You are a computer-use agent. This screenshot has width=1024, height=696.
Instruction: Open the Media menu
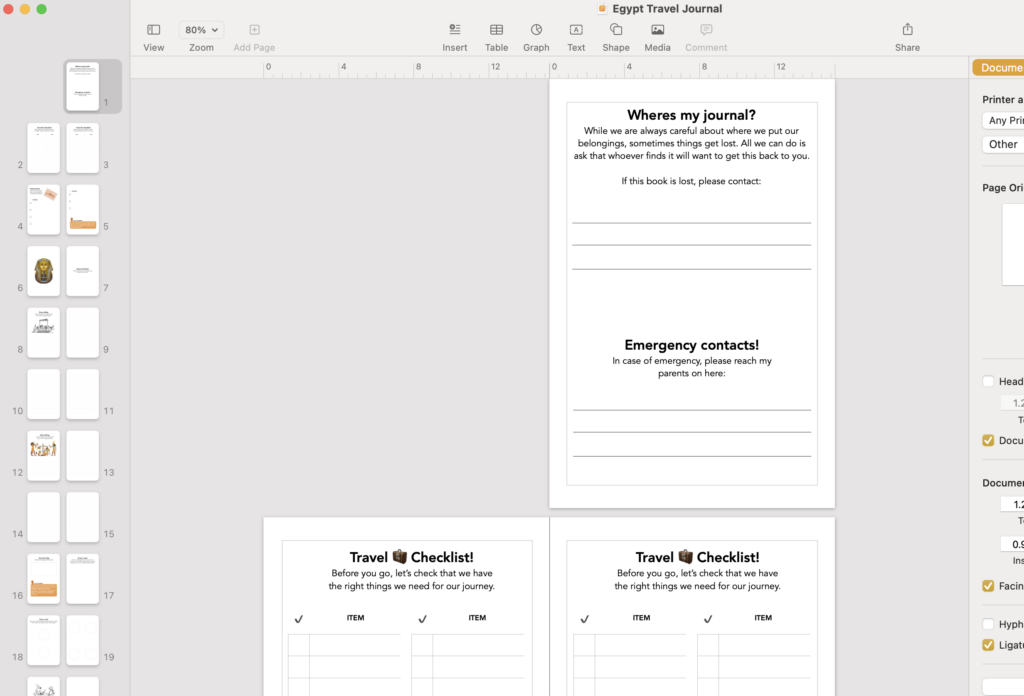(x=657, y=30)
